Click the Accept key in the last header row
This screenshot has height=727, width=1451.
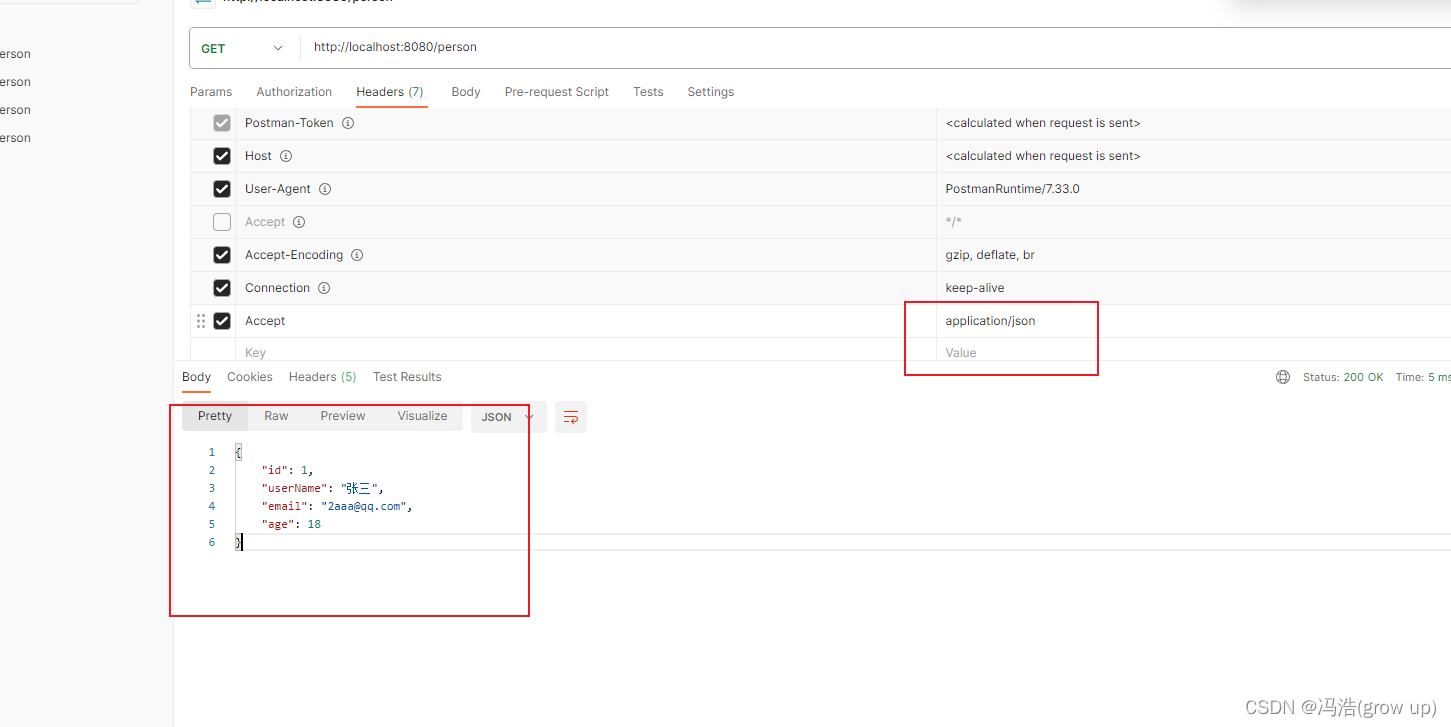(x=265, y=321)
